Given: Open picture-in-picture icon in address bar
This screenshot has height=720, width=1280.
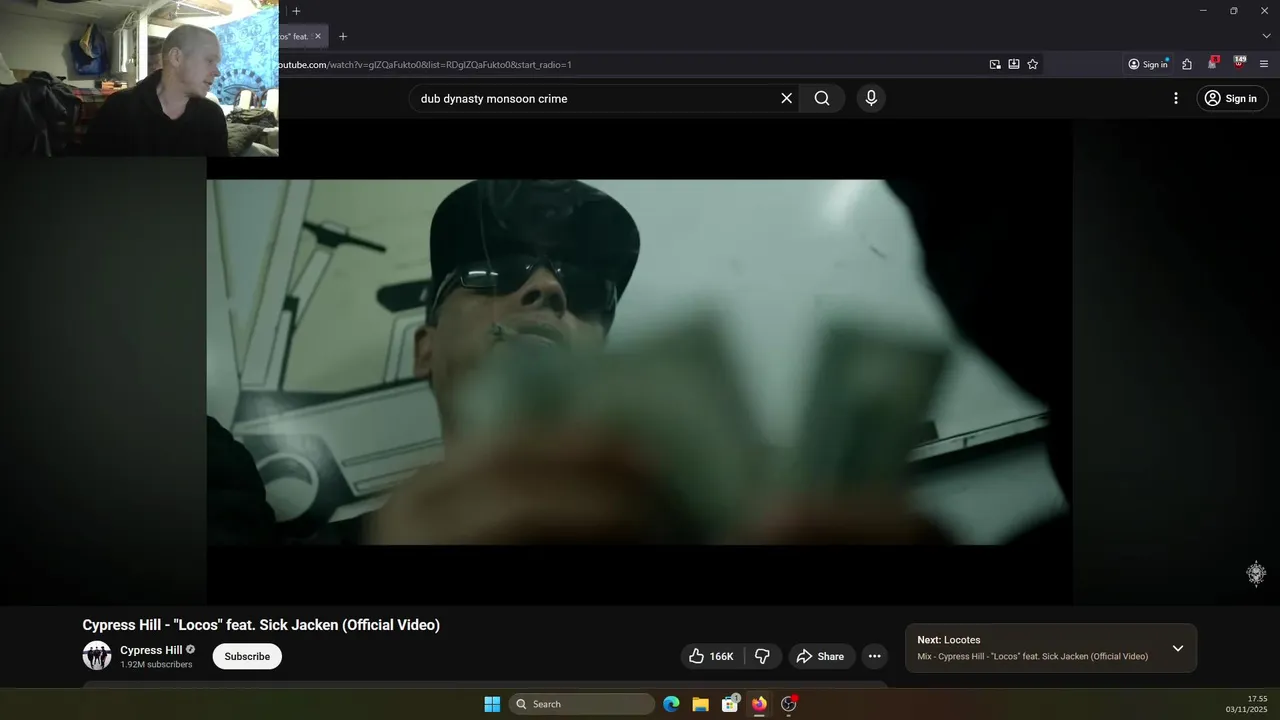Looking at the screenshot, I should point(995,64).
